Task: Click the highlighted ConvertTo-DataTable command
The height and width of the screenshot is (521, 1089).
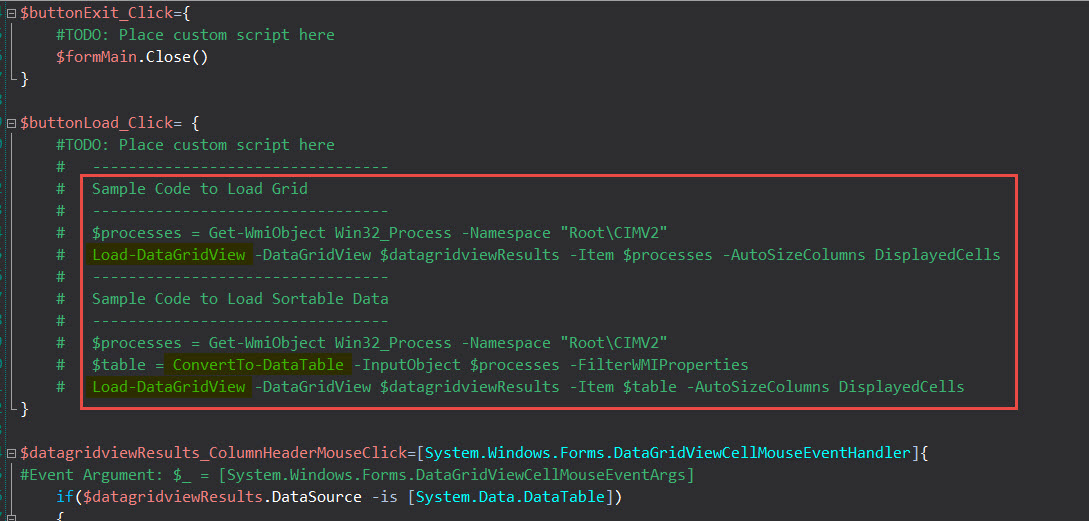Action: point(258,365)
